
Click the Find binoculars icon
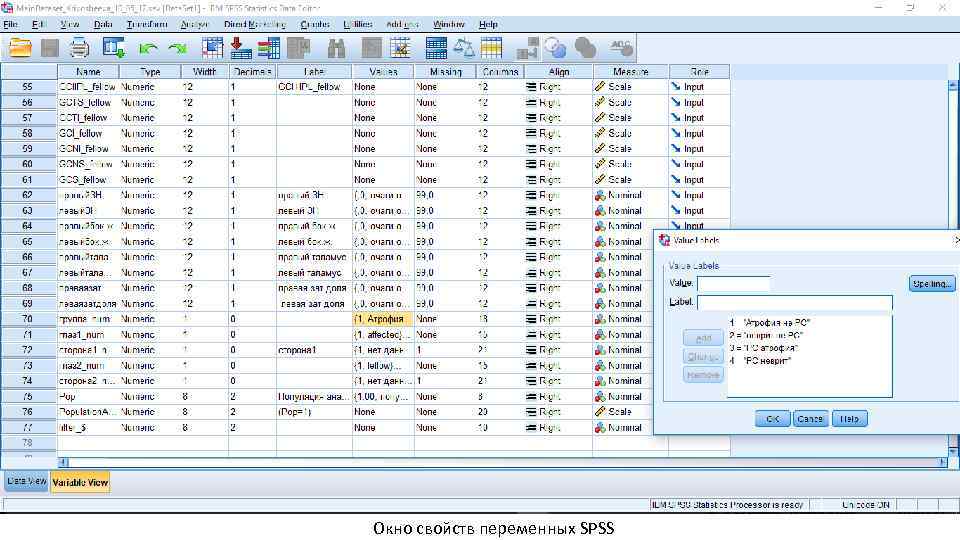[x=336, y=48]
